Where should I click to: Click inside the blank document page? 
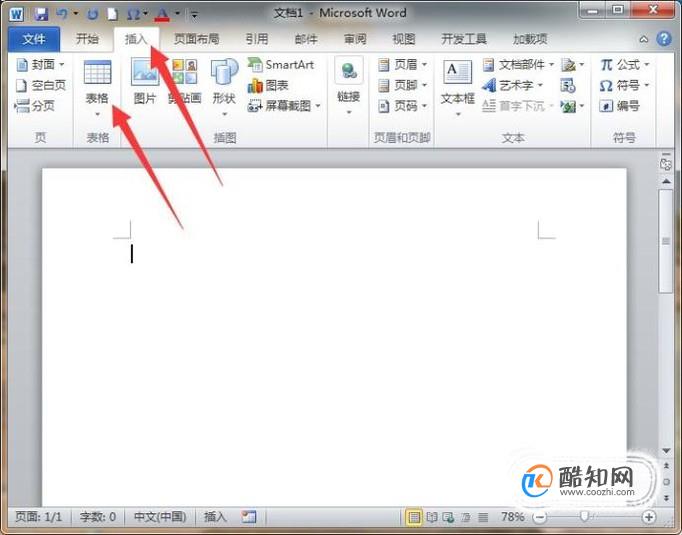[334, 337]
